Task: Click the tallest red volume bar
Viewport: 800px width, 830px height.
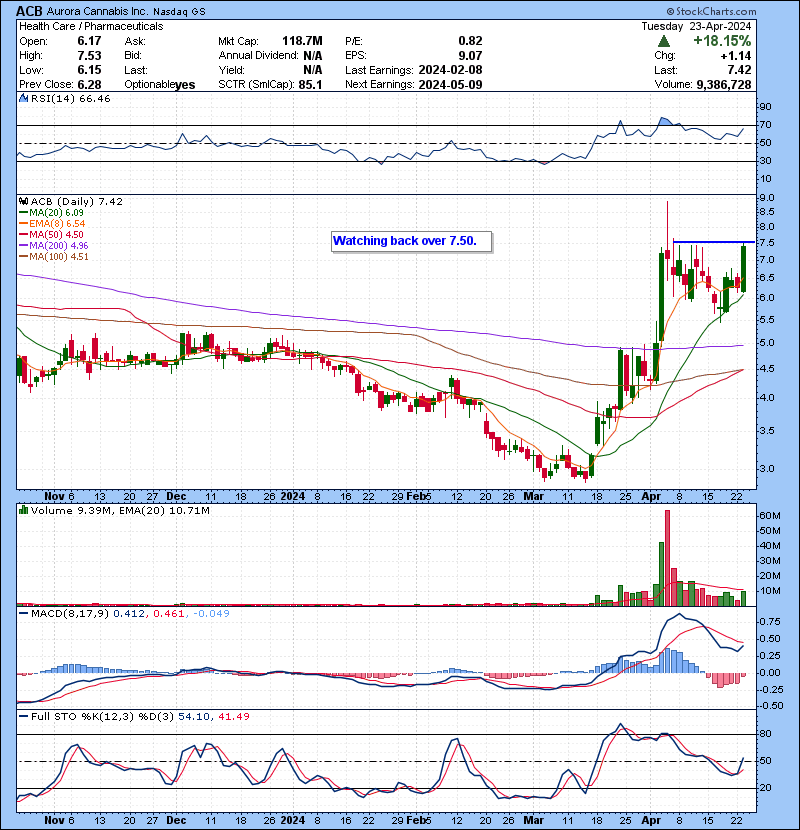Action: click(x=667, y=558)
